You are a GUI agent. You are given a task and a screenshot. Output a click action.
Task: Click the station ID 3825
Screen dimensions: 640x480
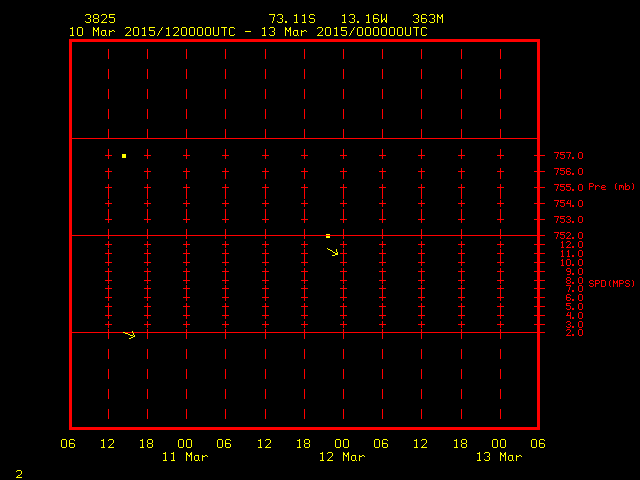99,19
